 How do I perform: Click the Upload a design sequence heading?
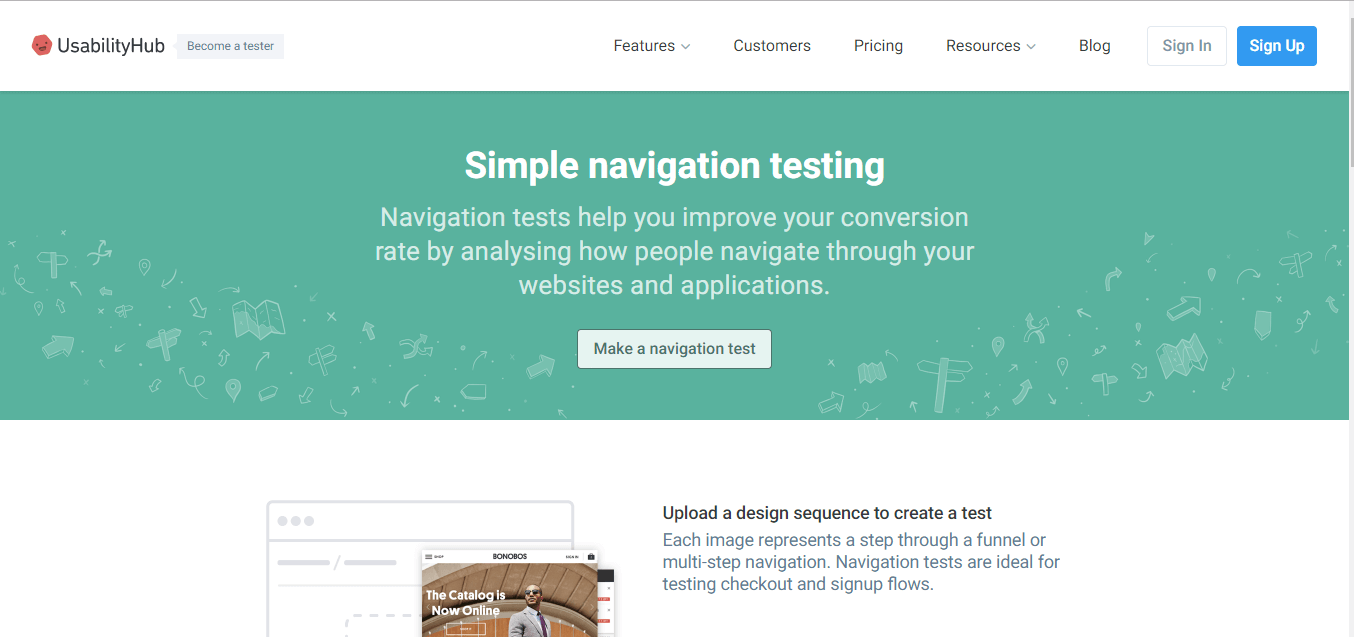[x=827, y=513]
